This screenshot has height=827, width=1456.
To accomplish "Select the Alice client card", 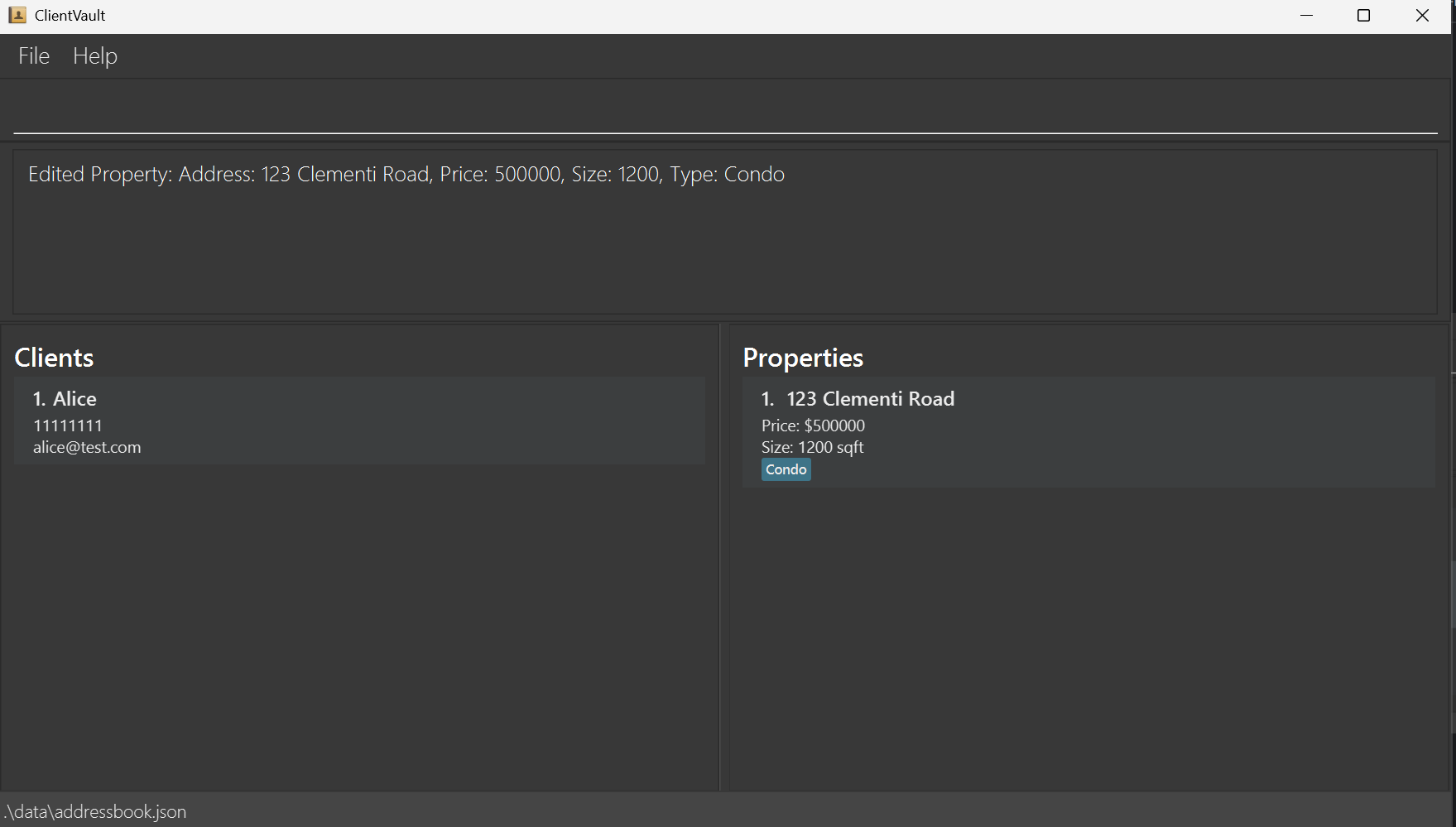I will pos(359,421).
